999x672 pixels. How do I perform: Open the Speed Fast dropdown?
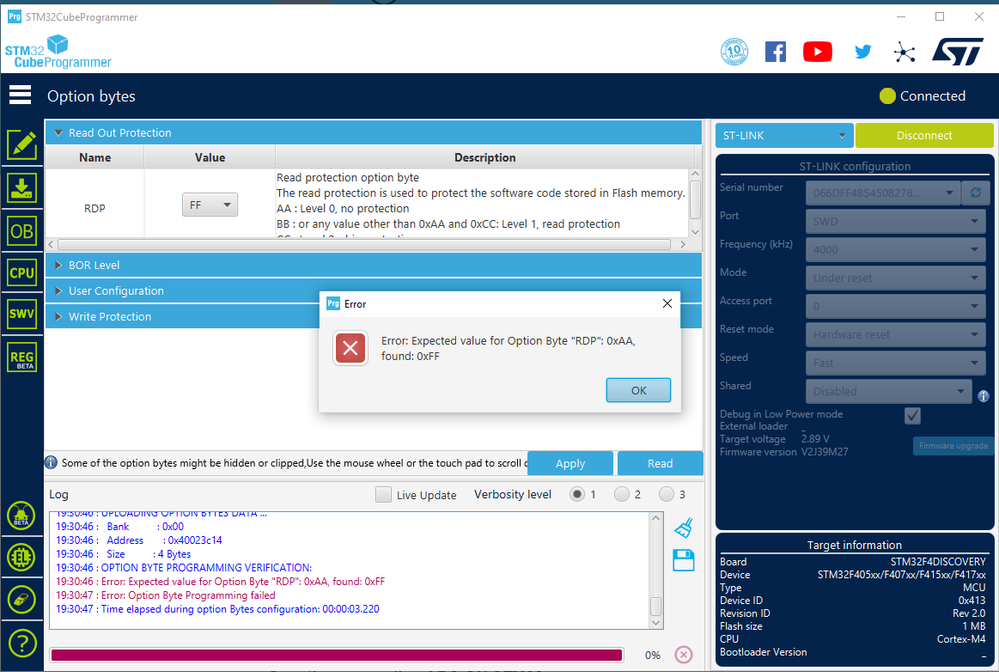coord(895,363)
